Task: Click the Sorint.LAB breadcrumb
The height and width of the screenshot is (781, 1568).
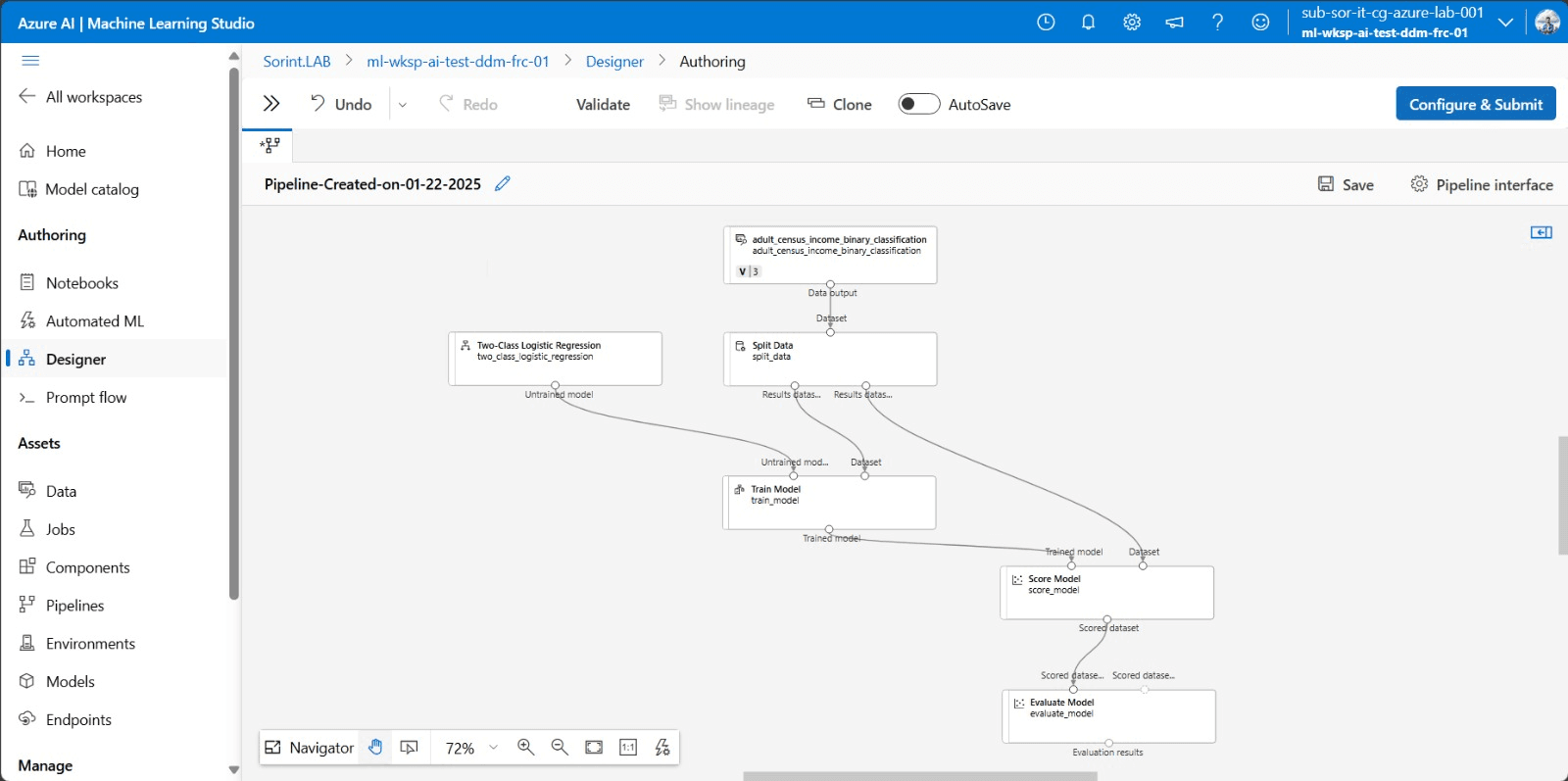Action: (297, 61)
